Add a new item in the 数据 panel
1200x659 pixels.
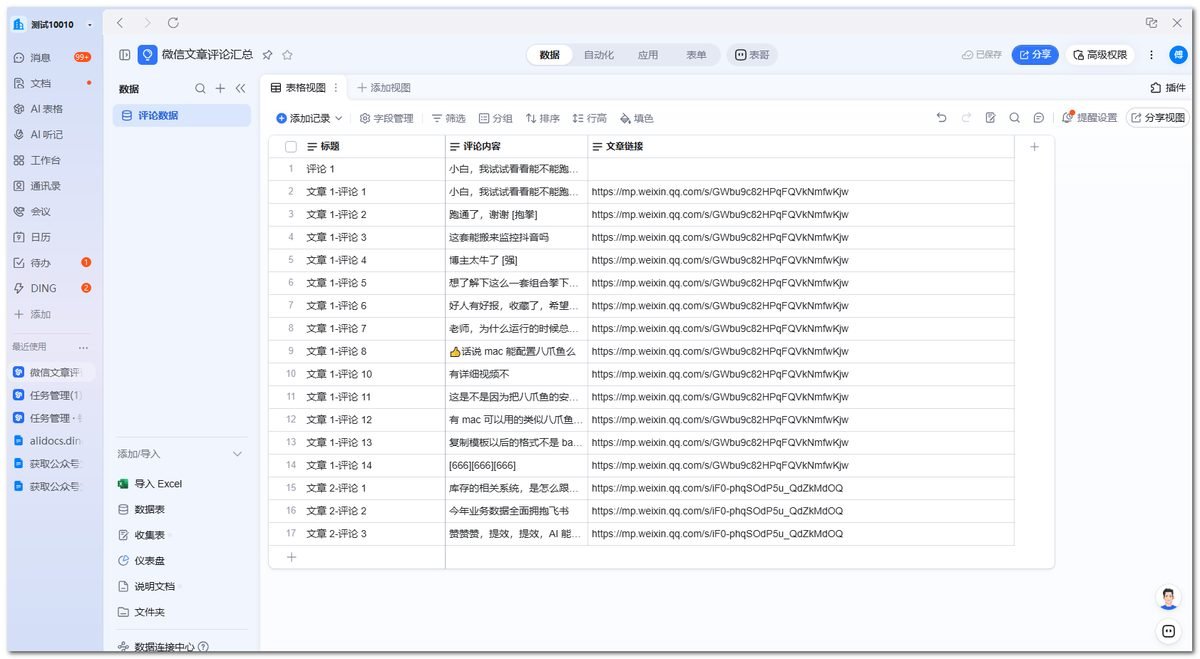[x=221, y=89]
